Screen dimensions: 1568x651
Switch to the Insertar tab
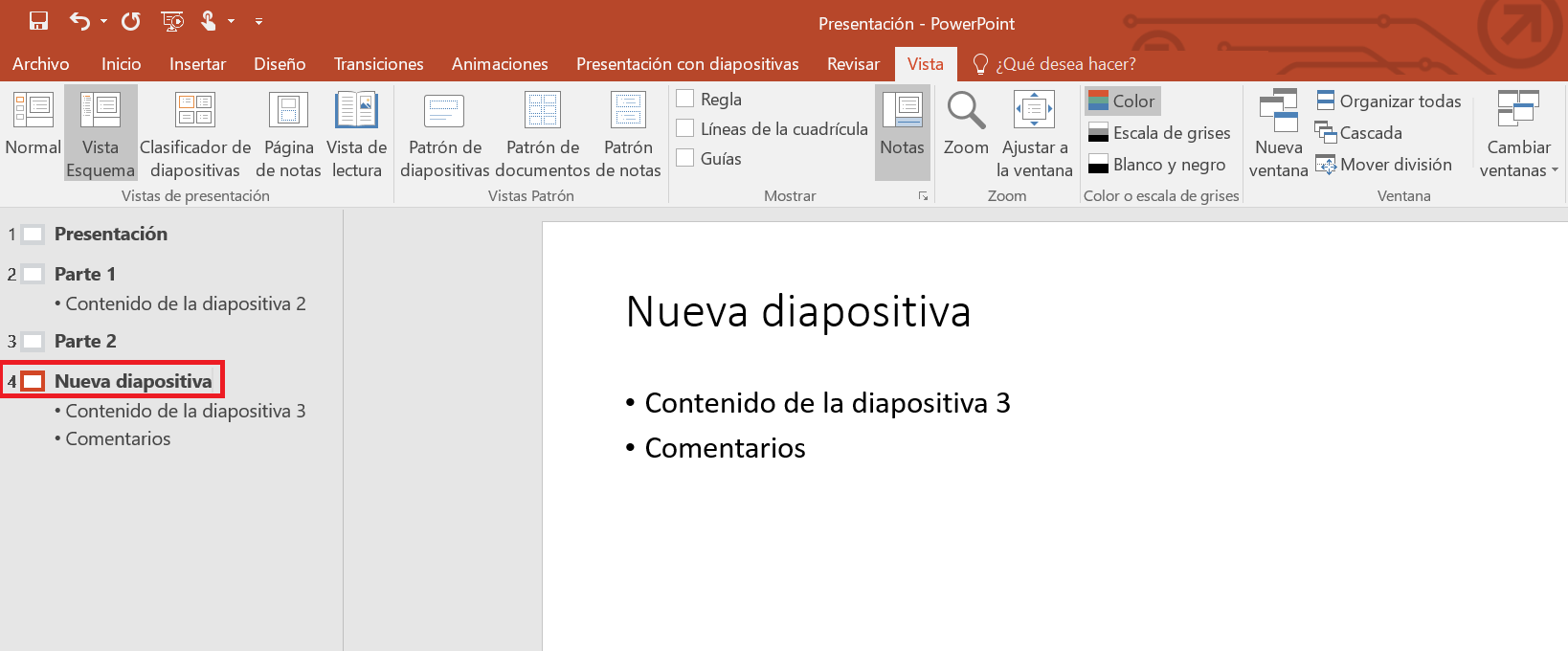(x=198, y=64)
